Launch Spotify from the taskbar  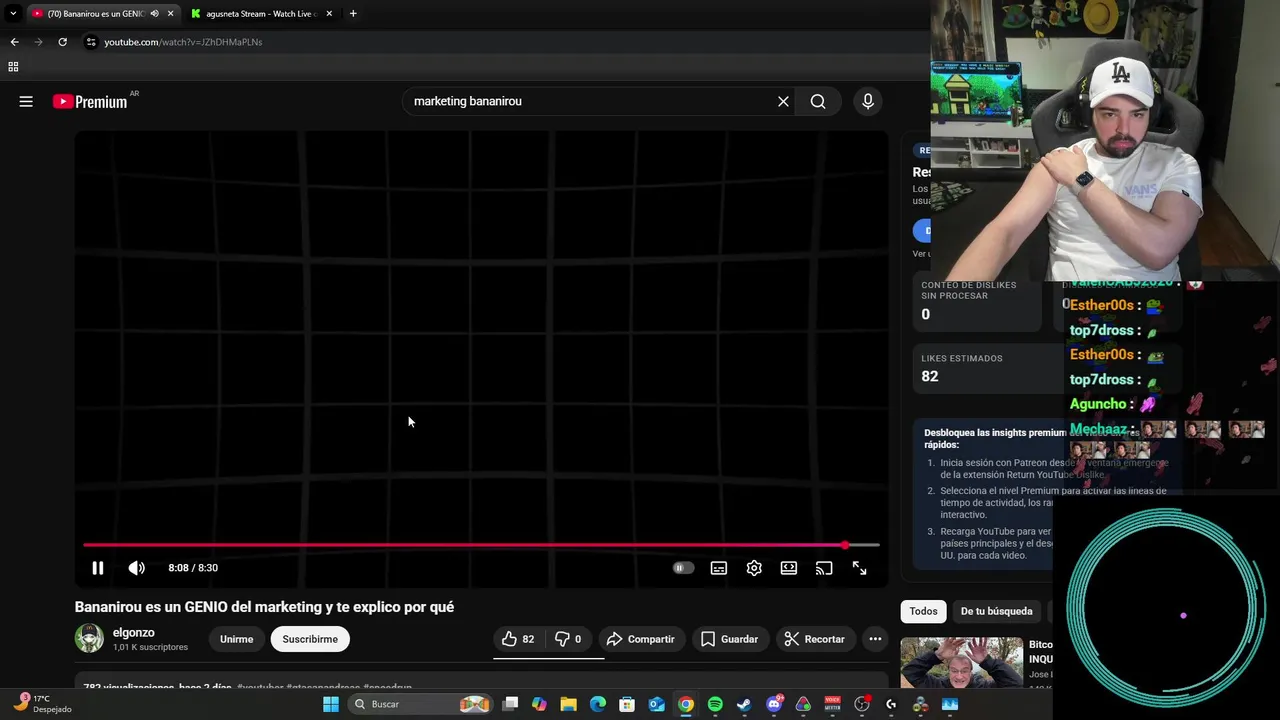click(x=715, y=704)
